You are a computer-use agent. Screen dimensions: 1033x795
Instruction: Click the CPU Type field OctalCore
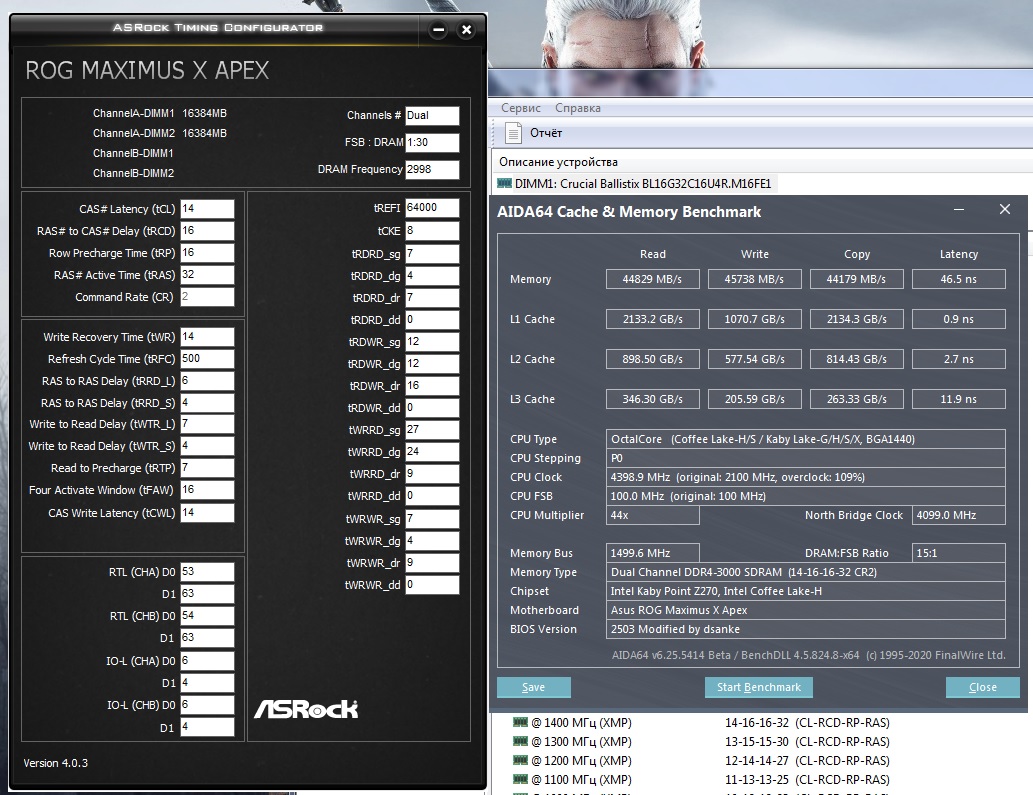pyautogui.click(x=806, y=439)
